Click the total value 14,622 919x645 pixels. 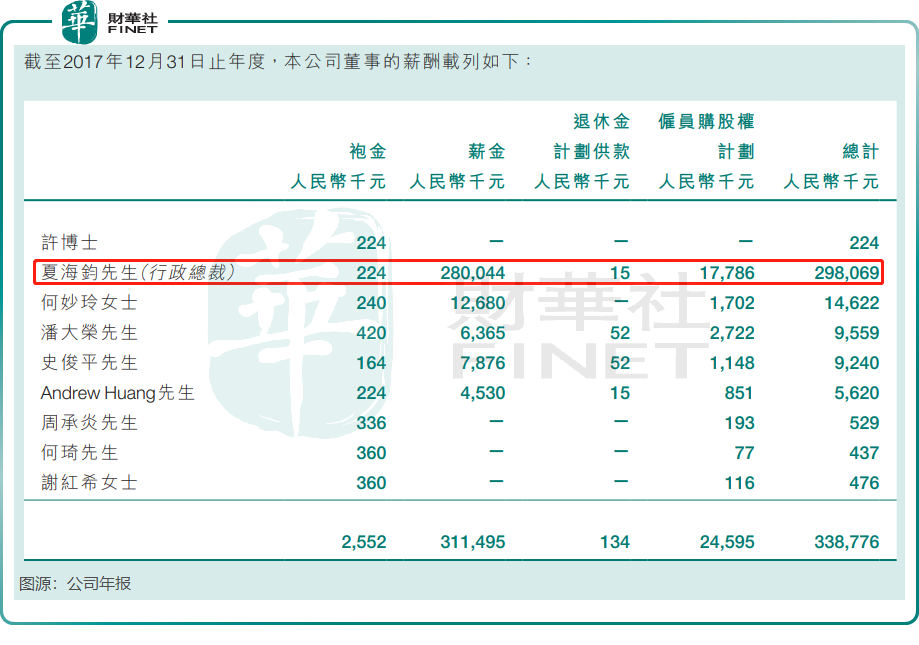[x=852, y=303]
